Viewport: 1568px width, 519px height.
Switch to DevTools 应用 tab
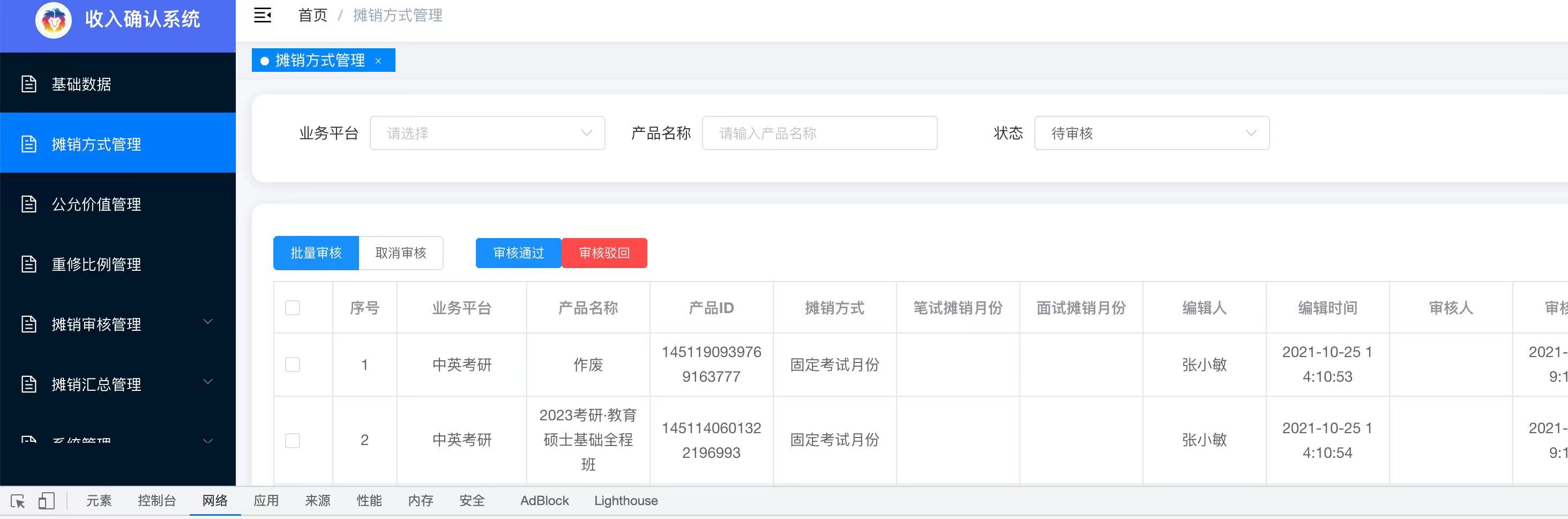pos(267,501)
